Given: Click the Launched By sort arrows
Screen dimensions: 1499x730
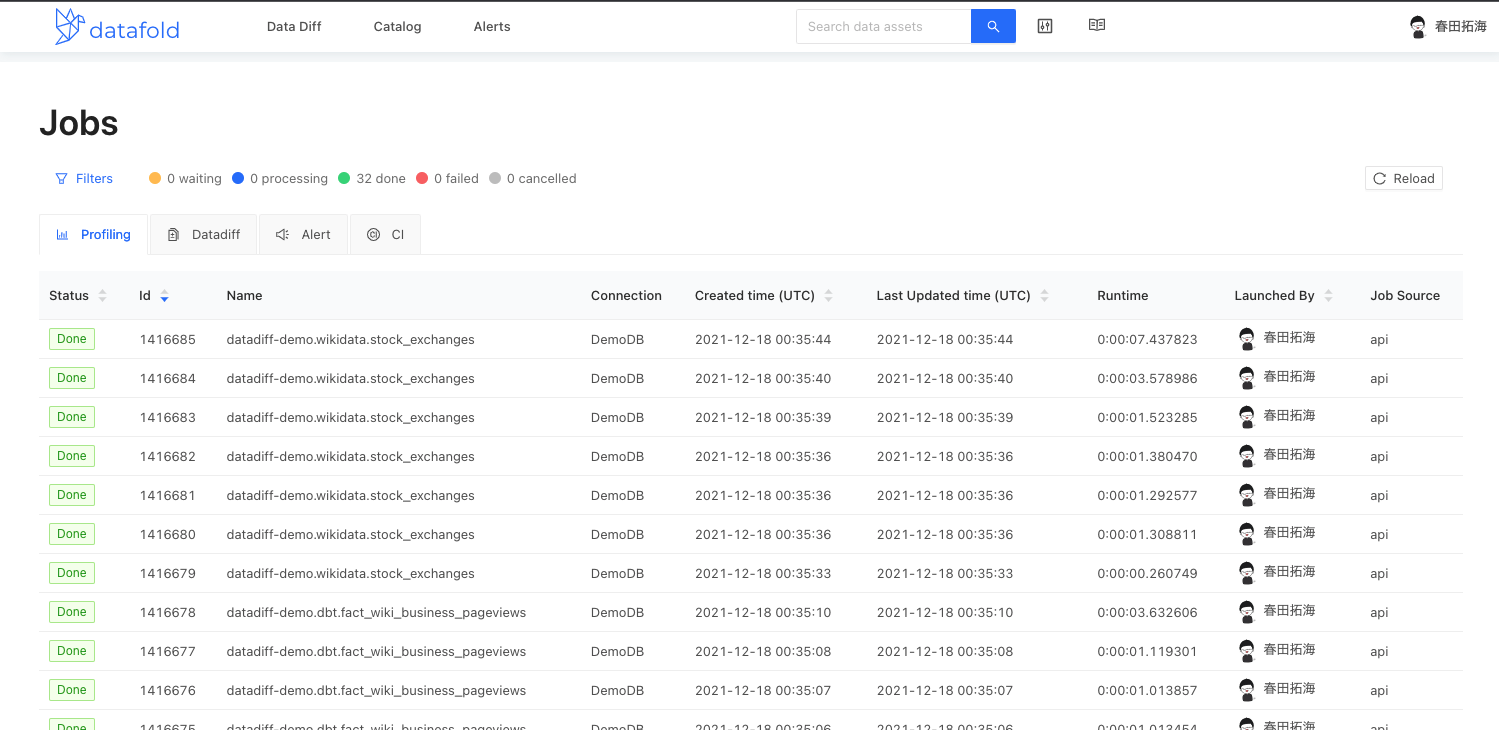Looking at the screenshot, I should 1328,296.
